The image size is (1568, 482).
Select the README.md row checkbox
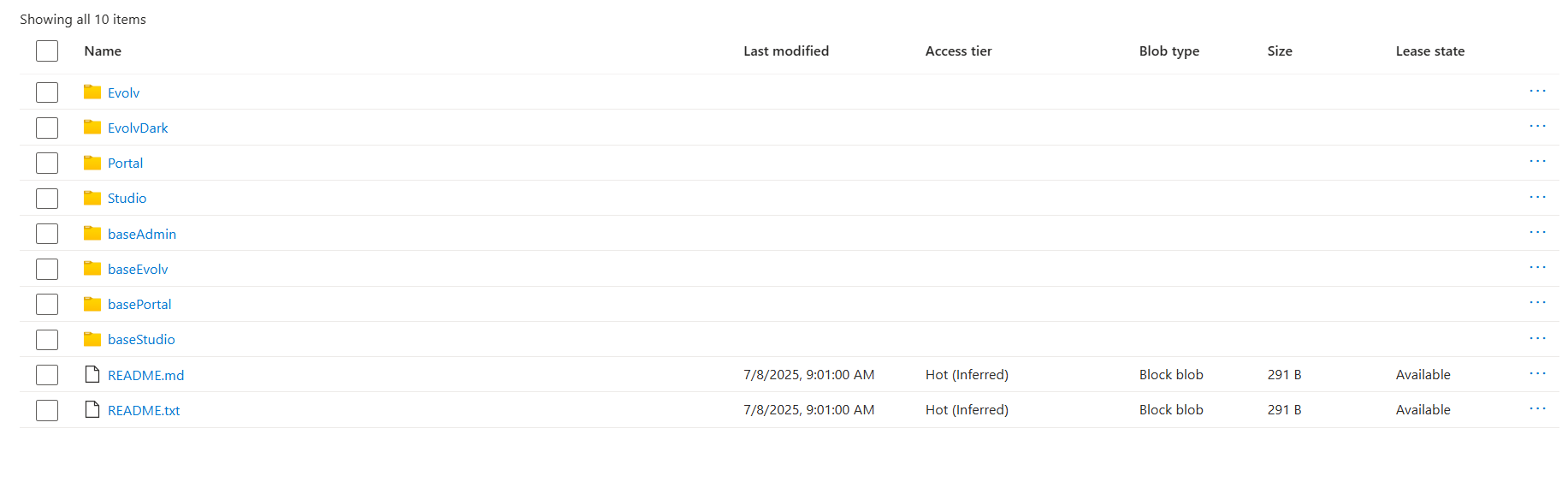click(47, 375)
